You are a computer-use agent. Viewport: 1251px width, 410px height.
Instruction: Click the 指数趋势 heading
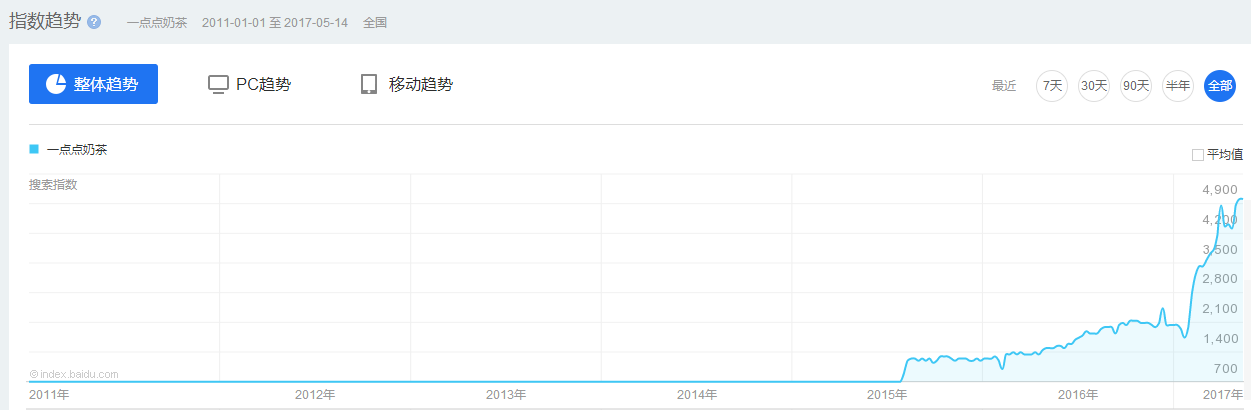tap(45, 21)
